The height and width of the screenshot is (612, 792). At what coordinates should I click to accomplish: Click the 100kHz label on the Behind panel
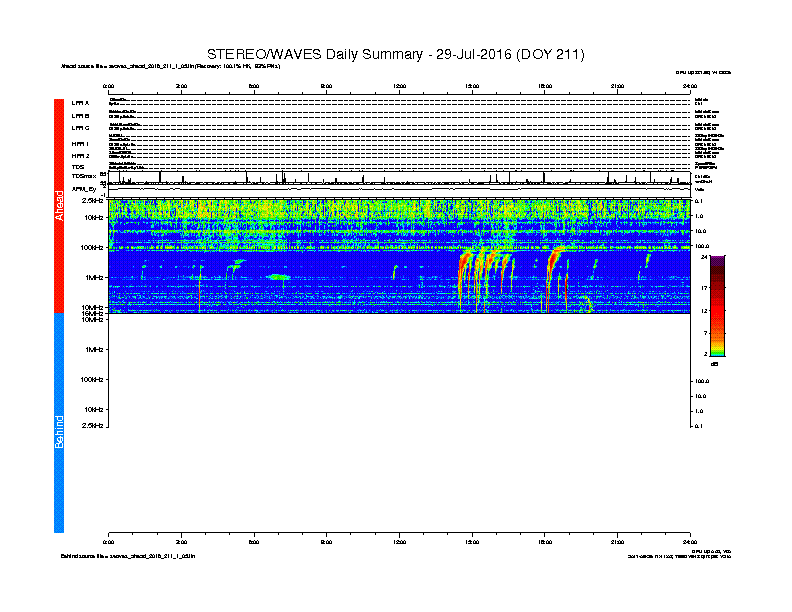[x=92, y=379]
